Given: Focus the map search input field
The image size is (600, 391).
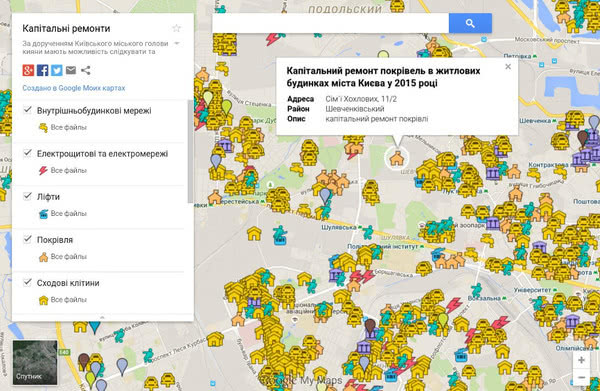Looking at the screenshot, I should (x=331, y=23).
